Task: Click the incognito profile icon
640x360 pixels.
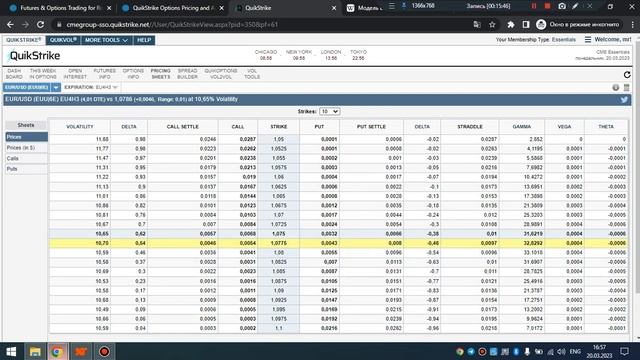Action: coord(541,24)
